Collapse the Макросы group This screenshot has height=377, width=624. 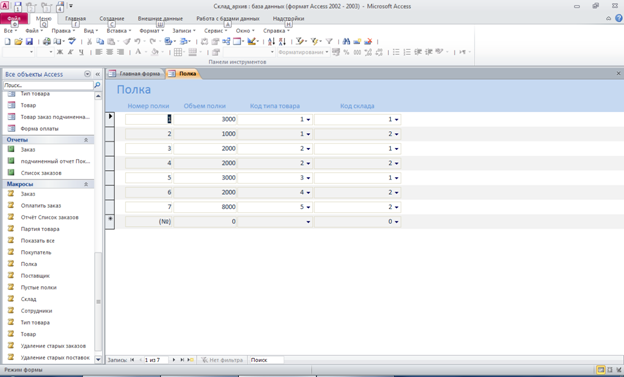86,184
